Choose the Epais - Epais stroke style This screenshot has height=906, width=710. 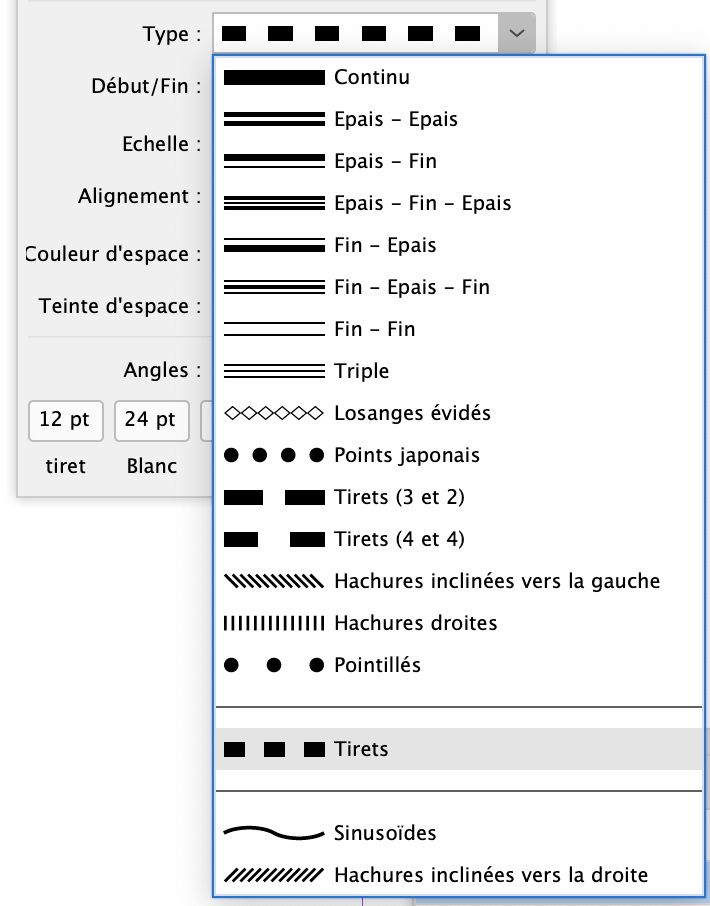click(395, 119)
